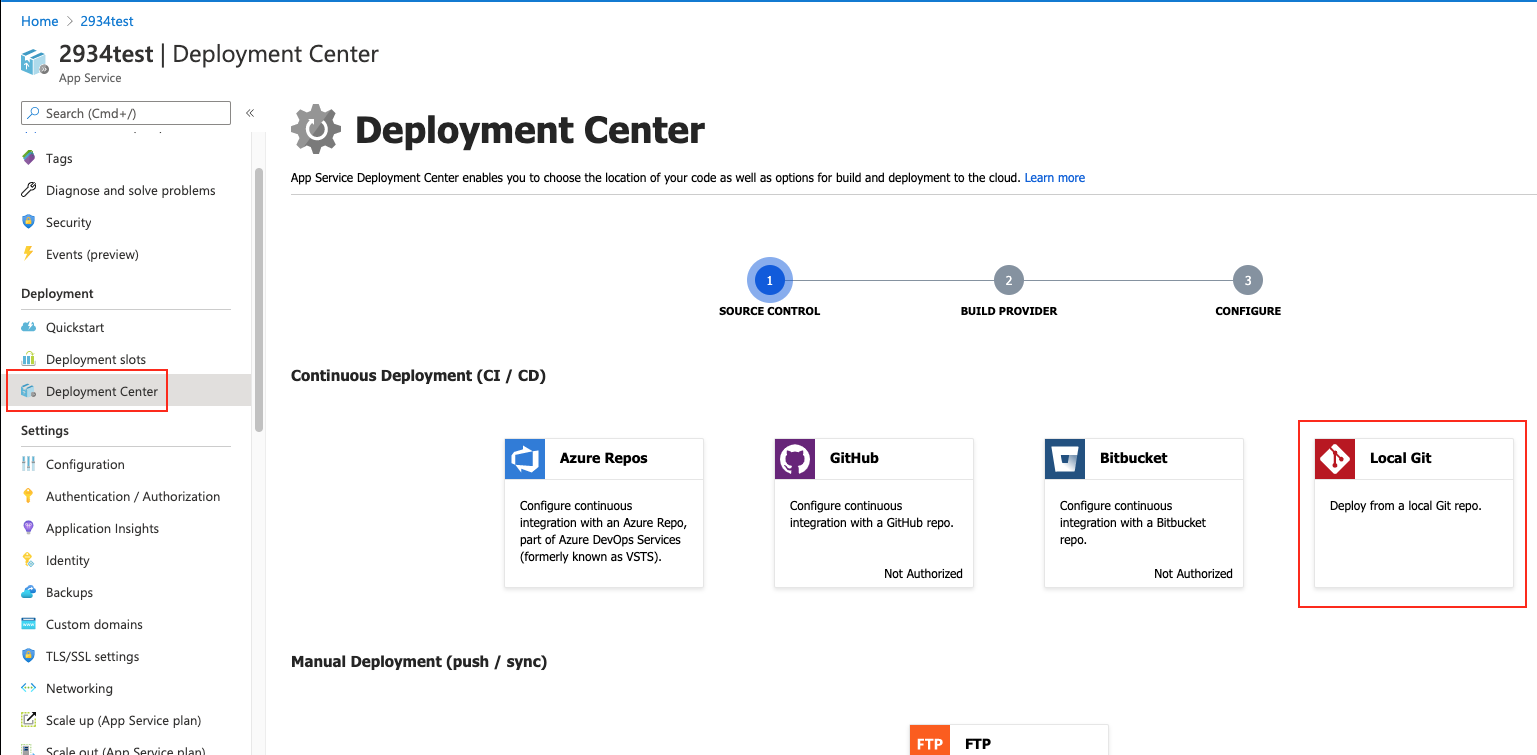Click the 2934test breadcrumb link
The height and width of the screenshot is (755, 1537).
tap(107, 21)
